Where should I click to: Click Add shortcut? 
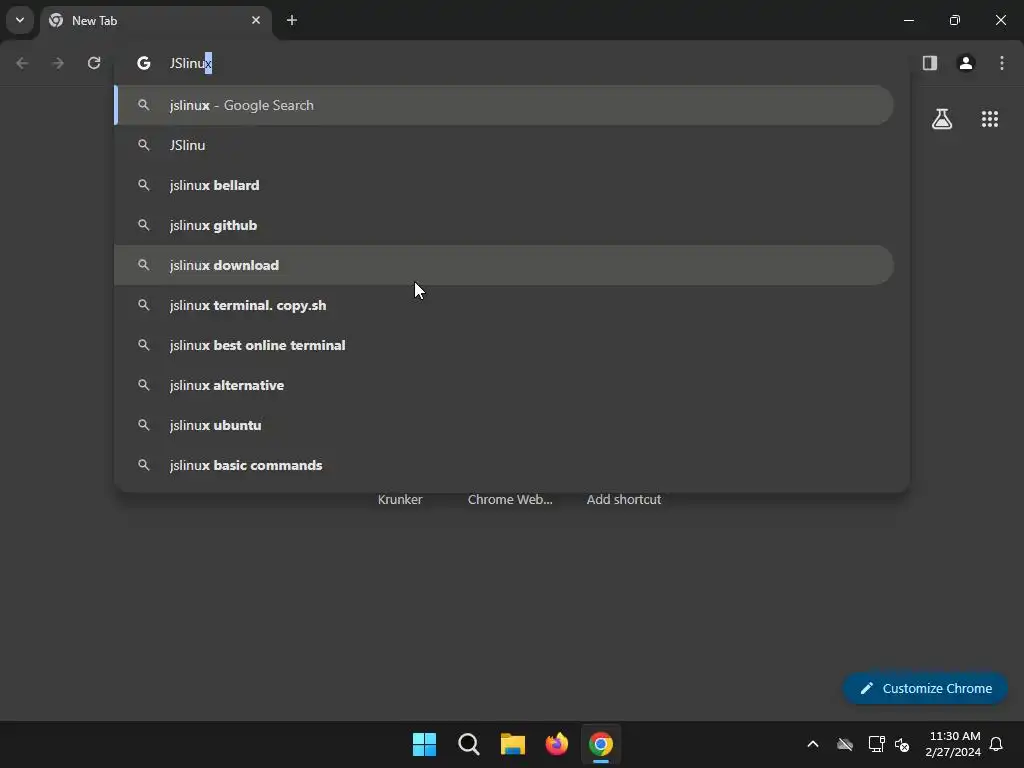[624, 499]
